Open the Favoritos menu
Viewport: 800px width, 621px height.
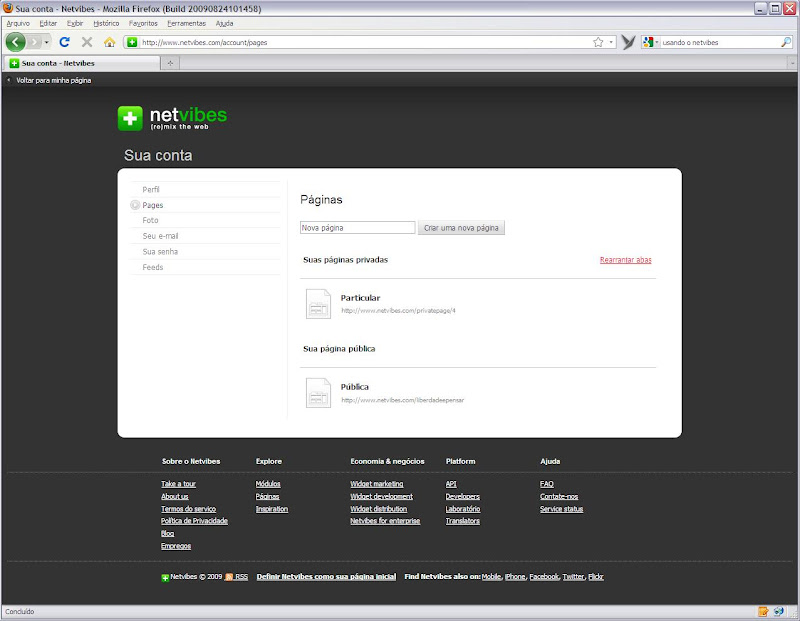point(143,23)
